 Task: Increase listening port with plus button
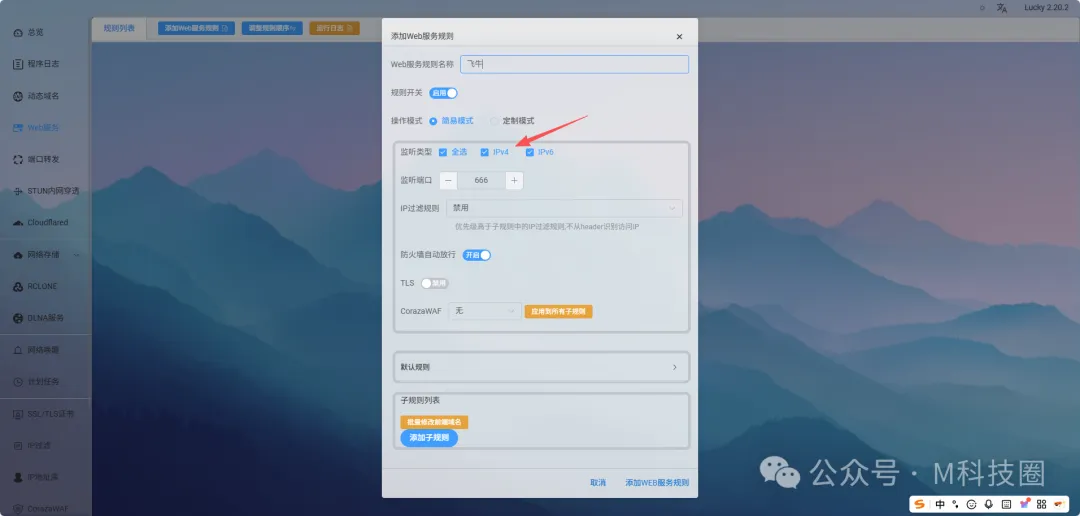tap(514, 180)
